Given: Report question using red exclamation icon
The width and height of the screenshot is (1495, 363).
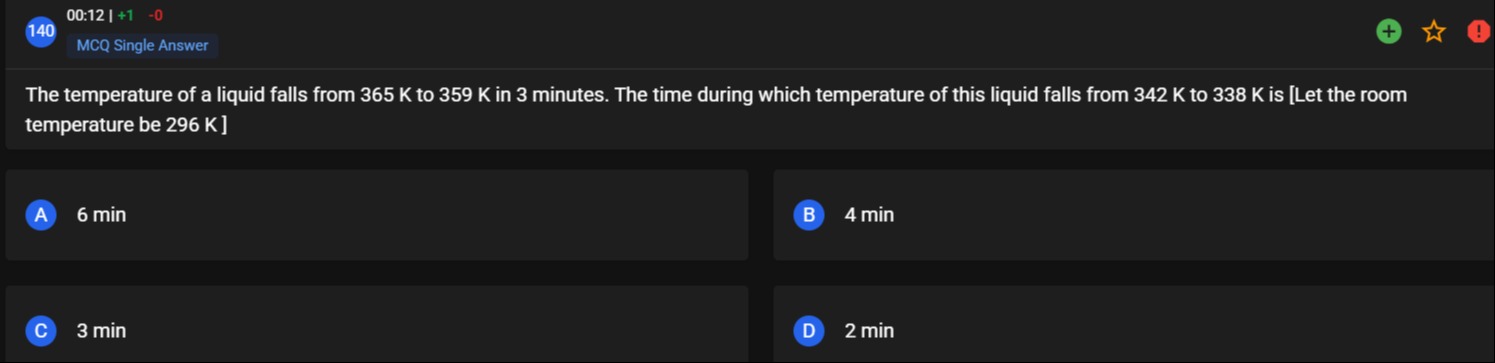Looking at the screenshot, I should point(1480,32).
